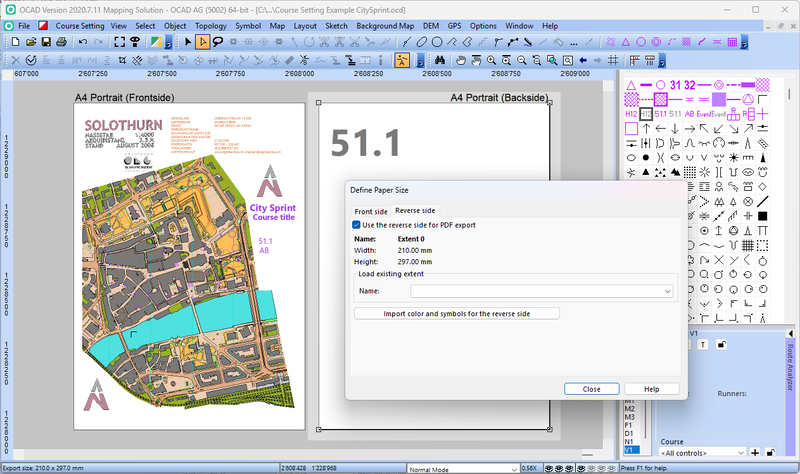The height and width of the screenshot is (474, 800).
Task: Open the All controls course dropdown
Action: pyautogui.click(x=702, y=453)
